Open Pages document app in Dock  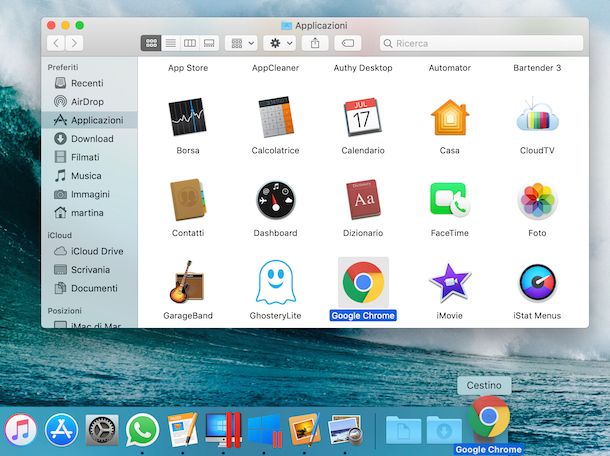coord(183,429)
